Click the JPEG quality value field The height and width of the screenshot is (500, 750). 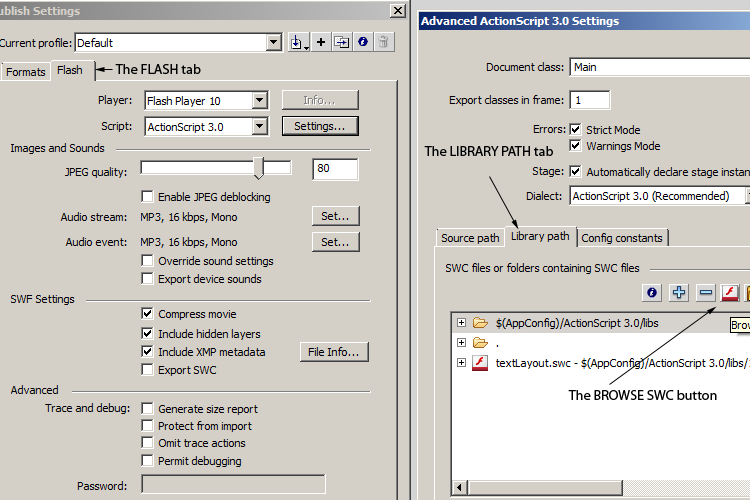335,169
